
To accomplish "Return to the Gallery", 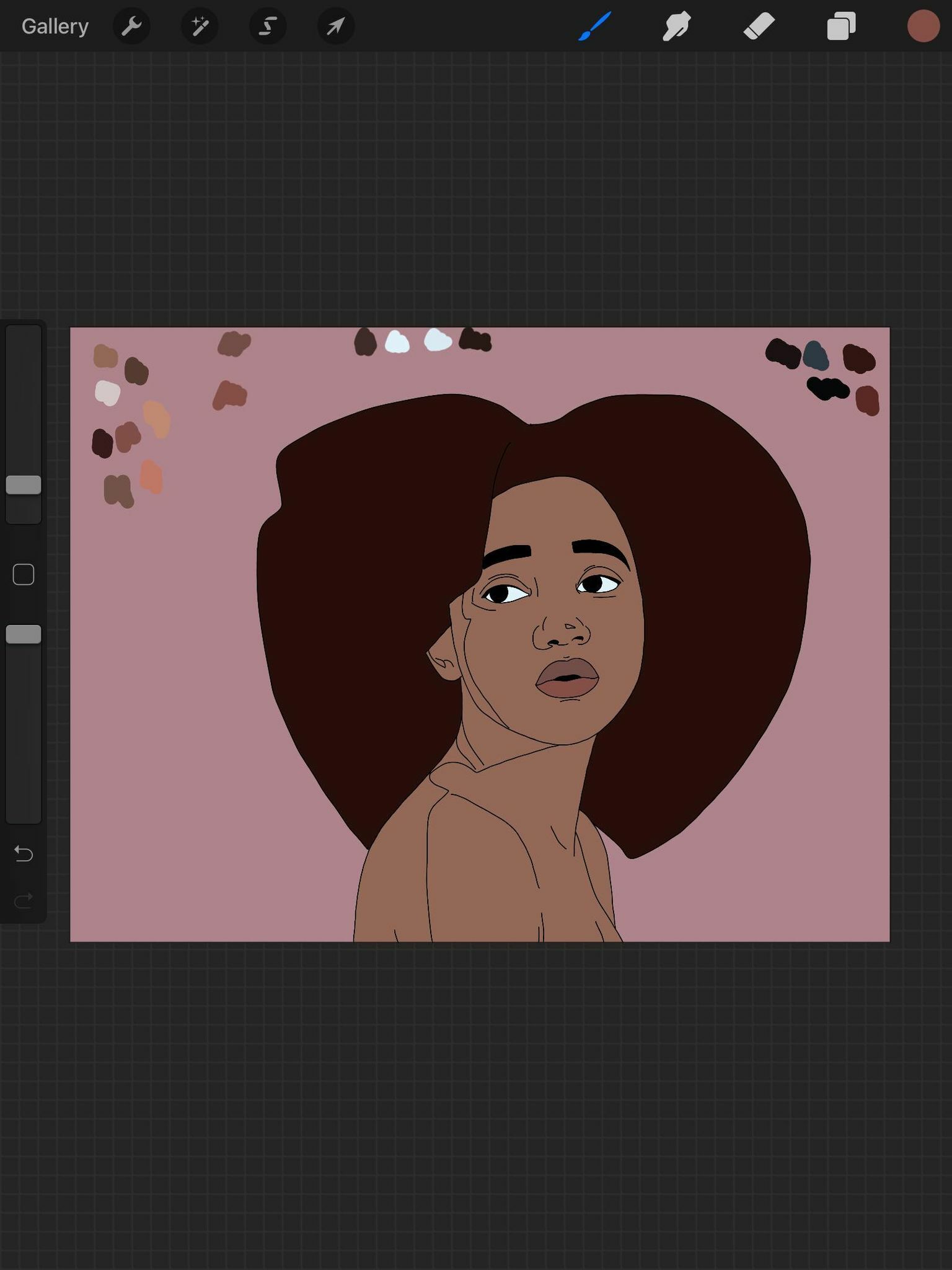I will pyautogui.click(x=55, y=27).
